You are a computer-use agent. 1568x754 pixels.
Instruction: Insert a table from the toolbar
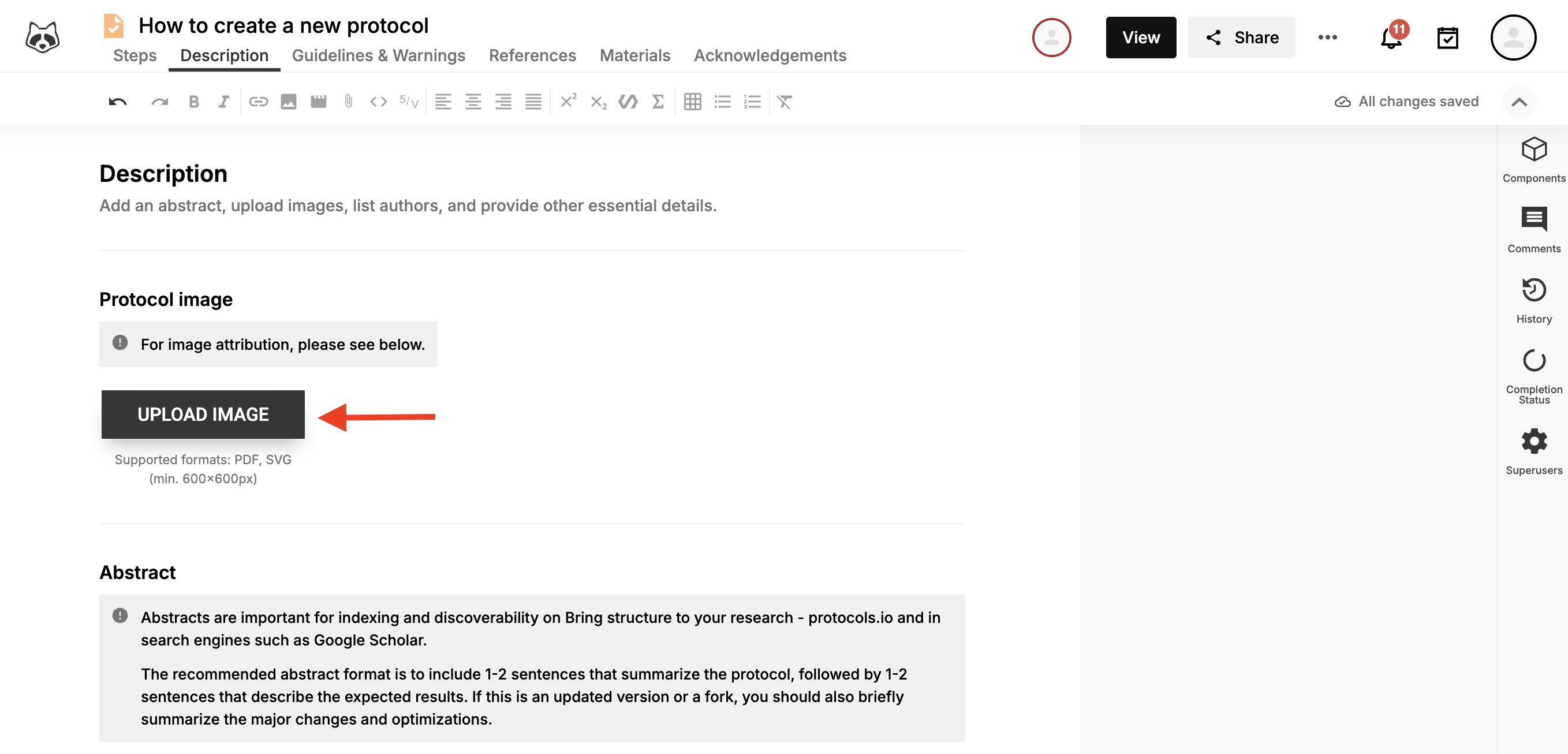pos(692,102)
